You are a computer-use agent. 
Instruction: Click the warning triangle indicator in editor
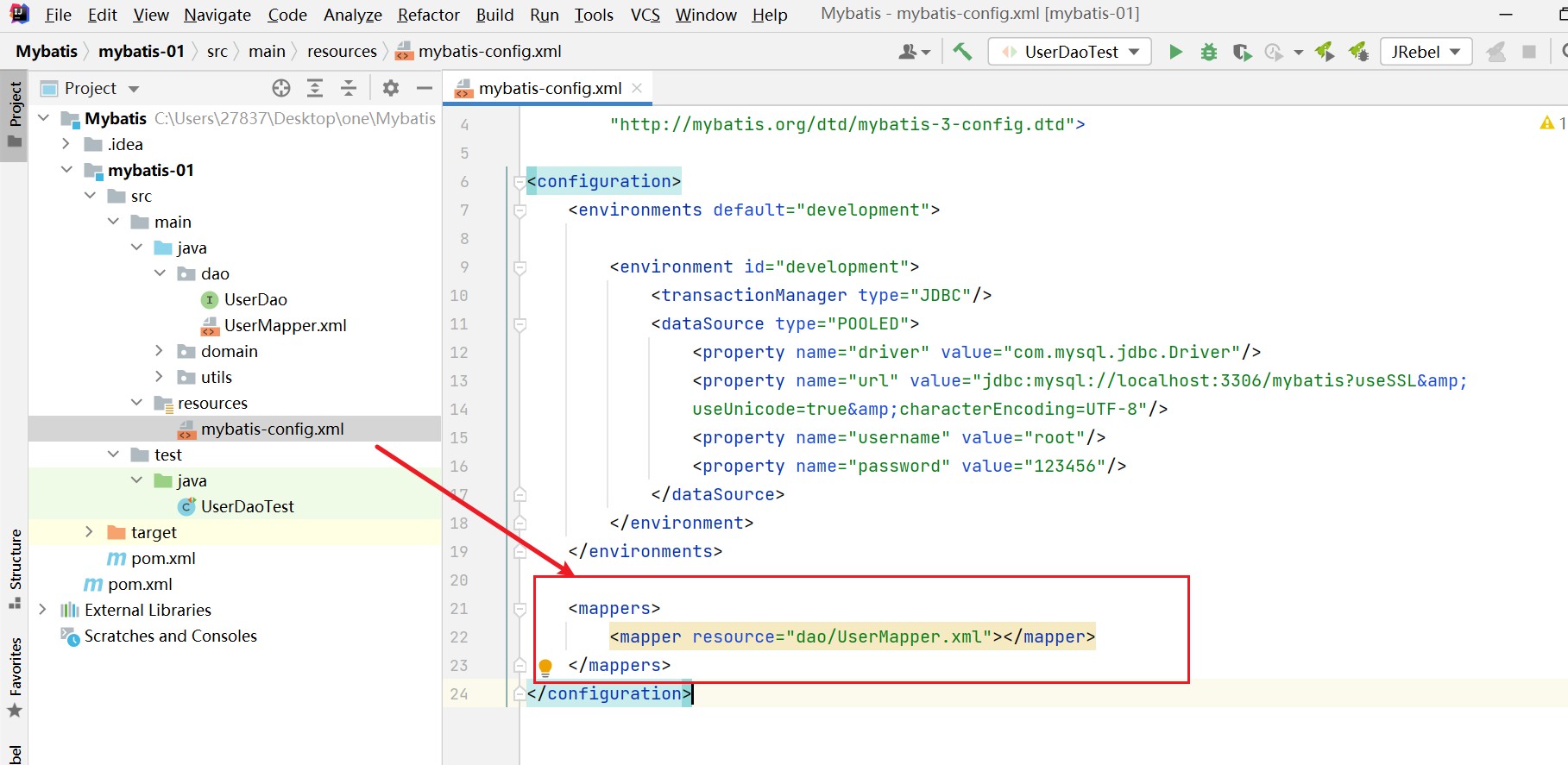(1547, 123)
